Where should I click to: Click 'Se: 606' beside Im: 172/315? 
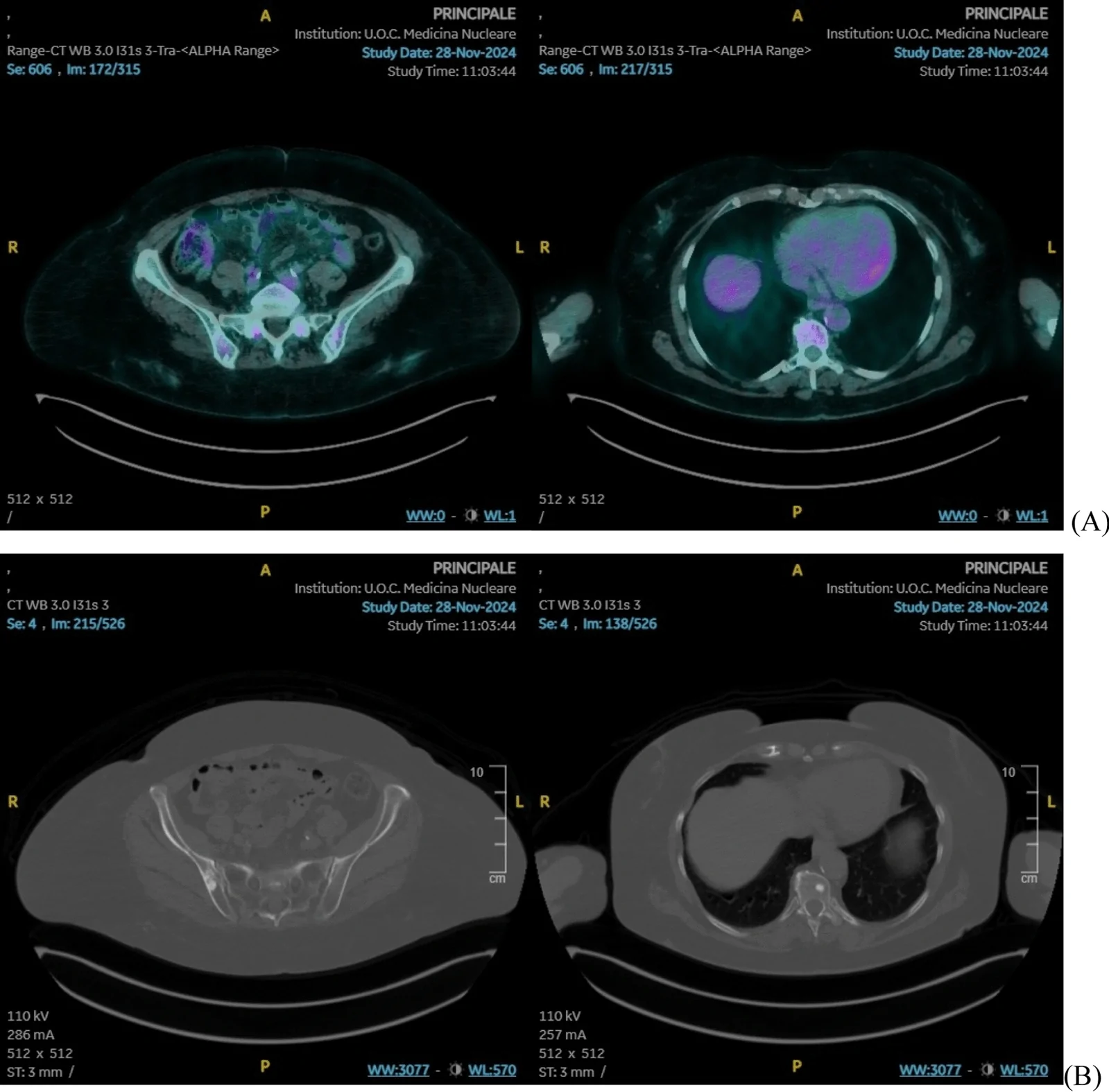coord(29,69)
